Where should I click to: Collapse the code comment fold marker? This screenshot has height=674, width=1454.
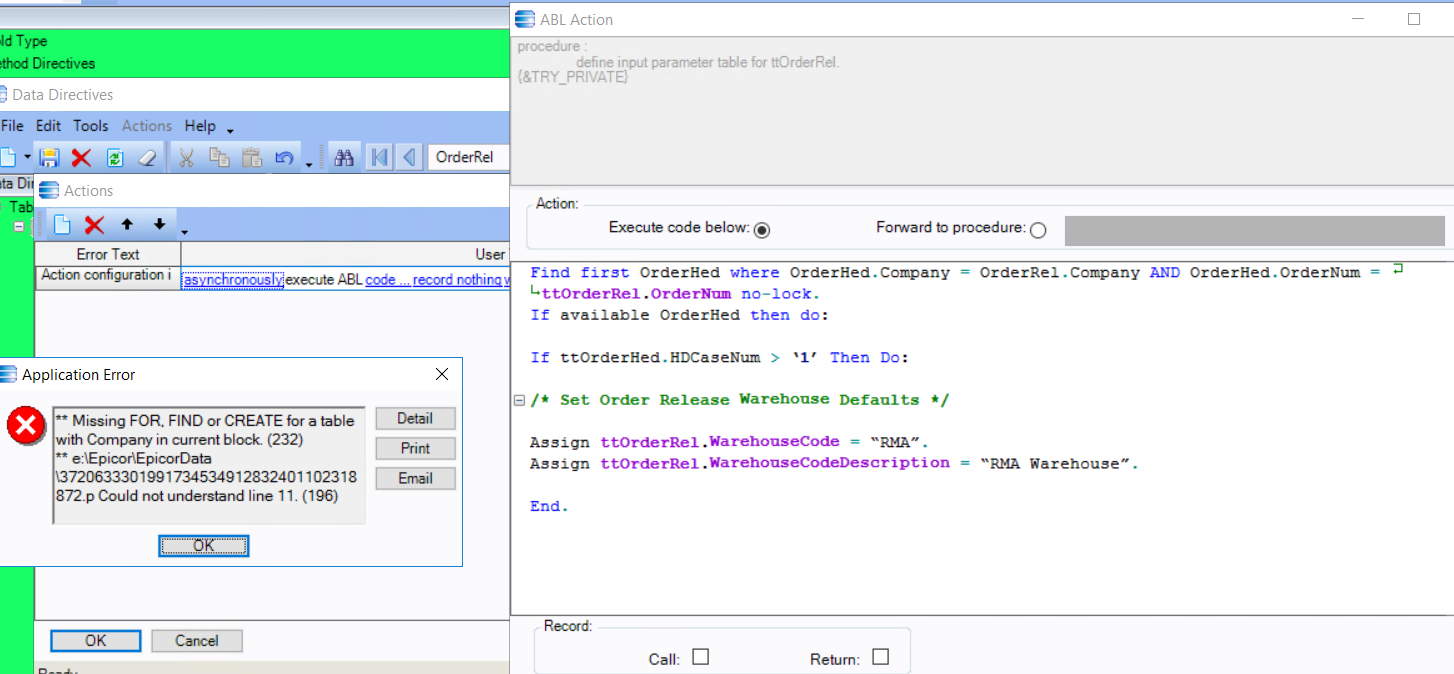(519, 400)
